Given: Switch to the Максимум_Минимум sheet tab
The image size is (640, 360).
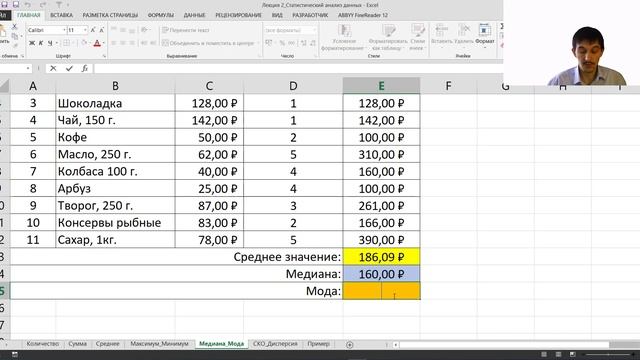Looking at the screenshot, I should click(159, 344).
